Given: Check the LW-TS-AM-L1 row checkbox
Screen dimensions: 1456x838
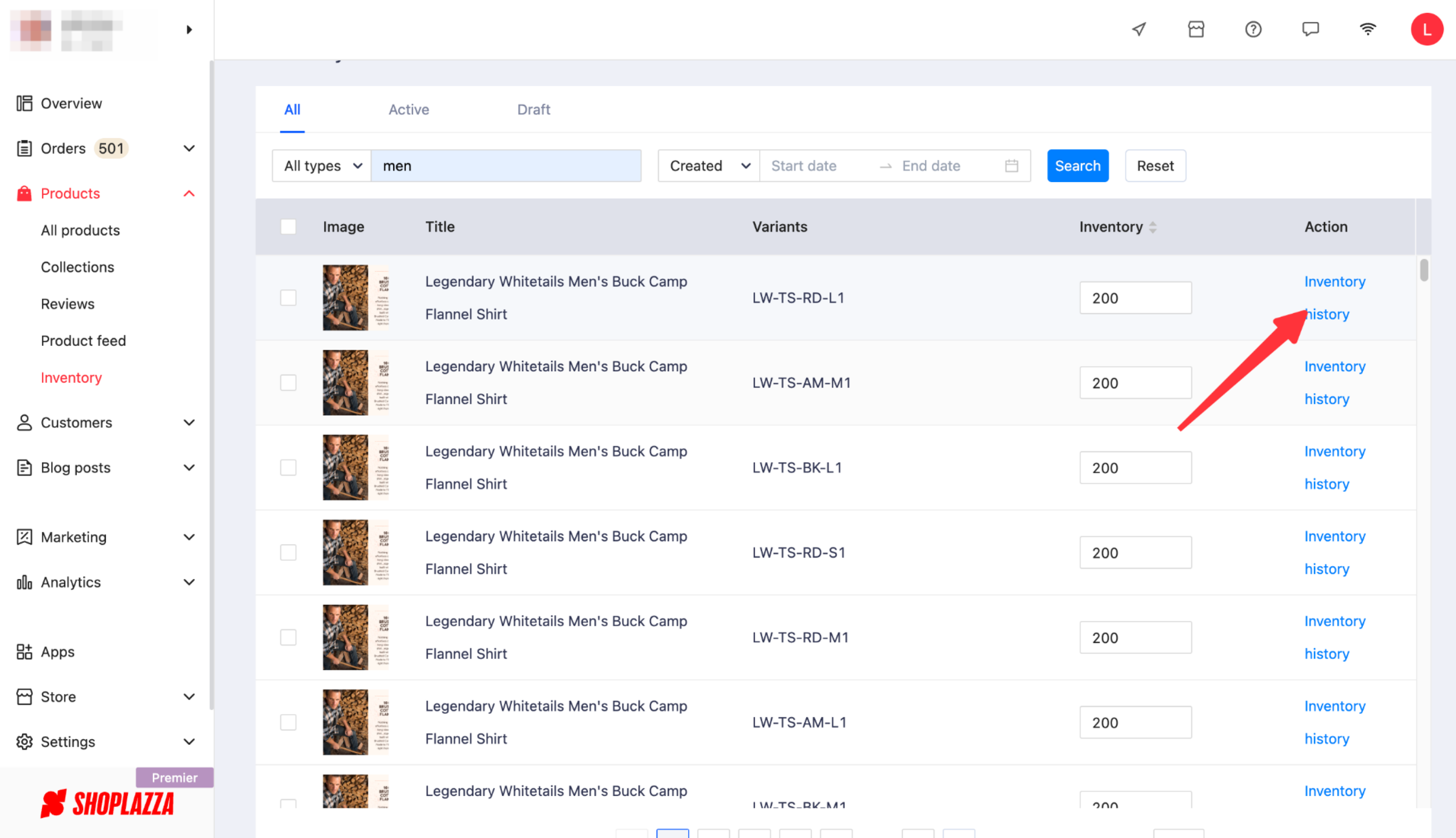Looking at the screenshot, I should click(x=288, y=722).
